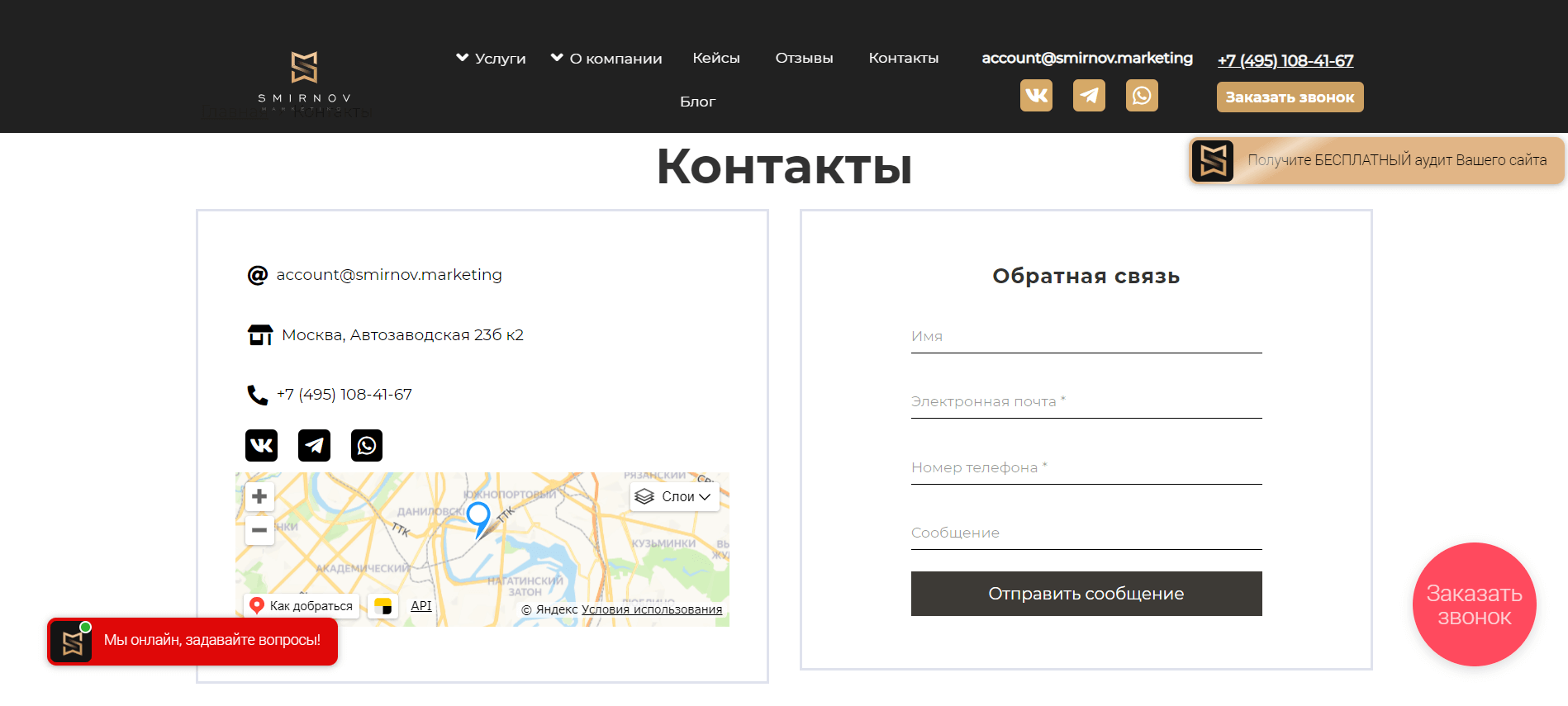Click the logo icon in free audit banner
The image size is (1568, 706).
[x=1213, y=160]
